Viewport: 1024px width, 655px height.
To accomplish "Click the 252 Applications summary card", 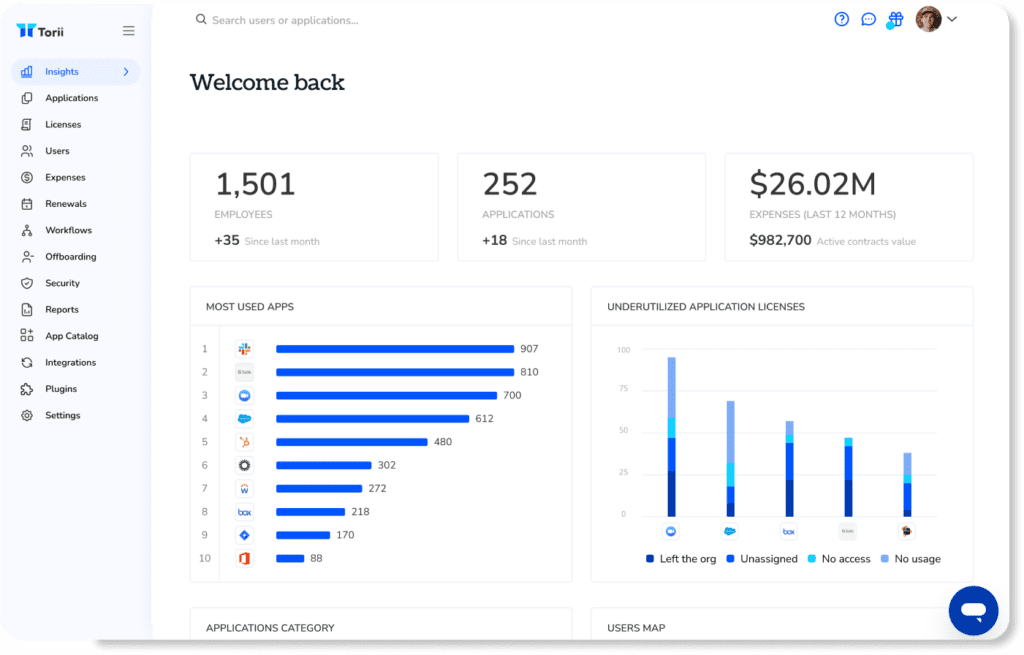I will coord(581,207).
